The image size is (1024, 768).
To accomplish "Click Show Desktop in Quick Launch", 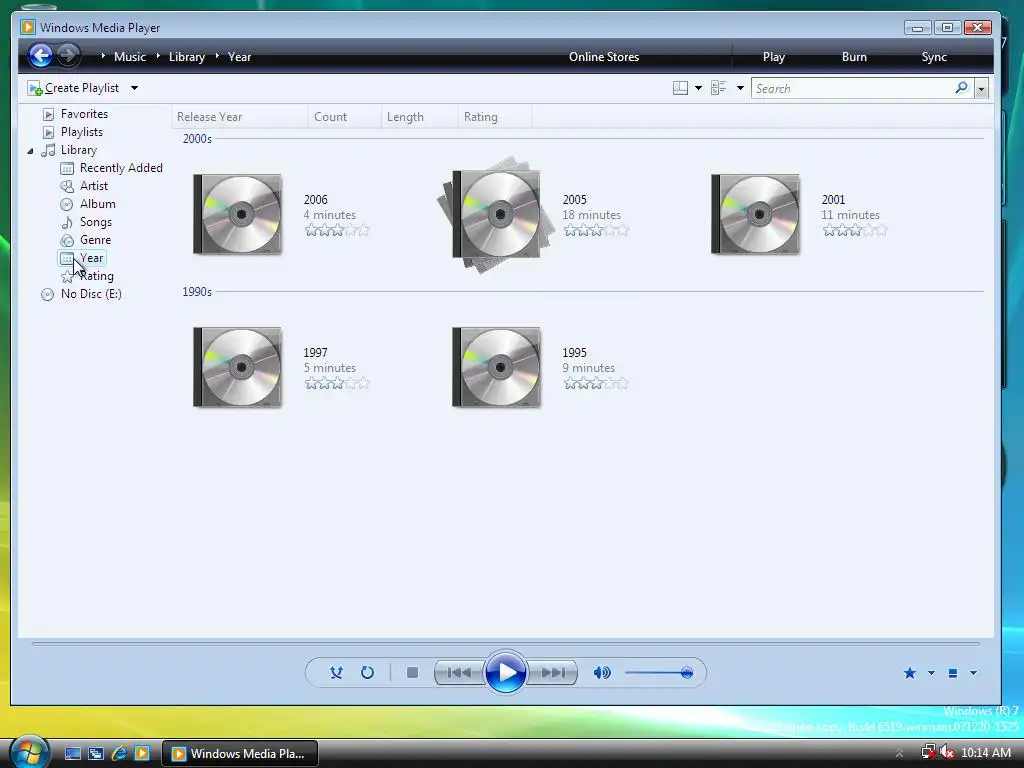I will tap(72, 754).
